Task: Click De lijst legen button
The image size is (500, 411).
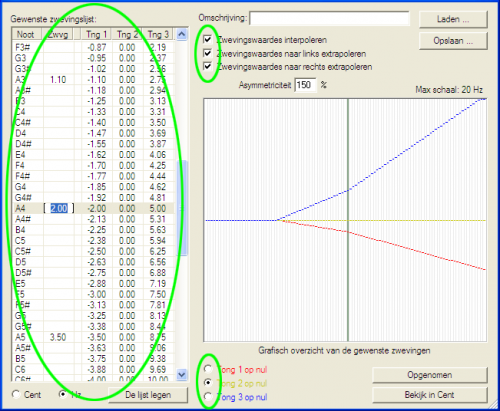Action: [148, 395]
